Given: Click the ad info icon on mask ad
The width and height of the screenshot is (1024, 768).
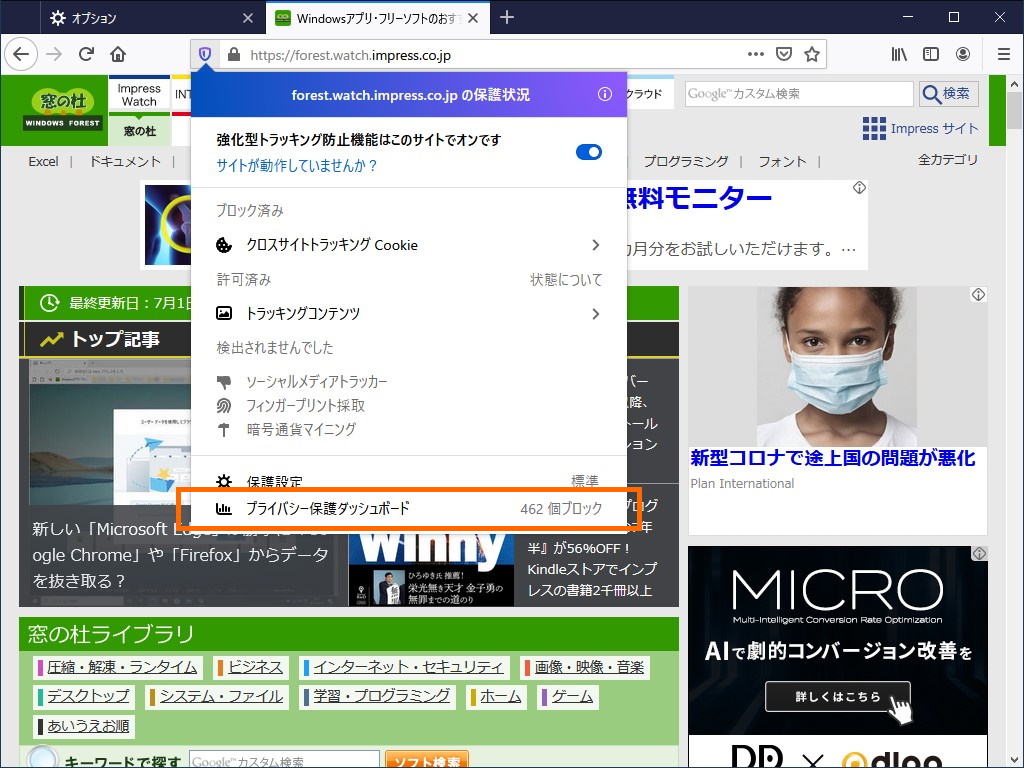Looking at the screenshot, I should click(x=978, y=295).
